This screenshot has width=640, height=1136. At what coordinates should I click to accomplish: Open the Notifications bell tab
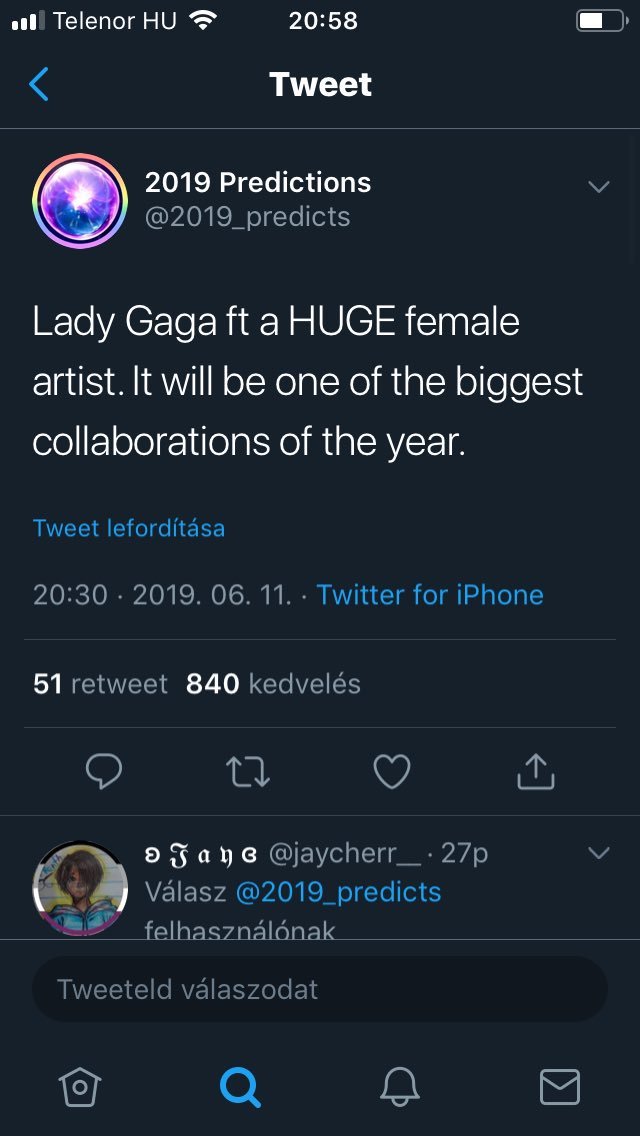(x=399, y=1085)
